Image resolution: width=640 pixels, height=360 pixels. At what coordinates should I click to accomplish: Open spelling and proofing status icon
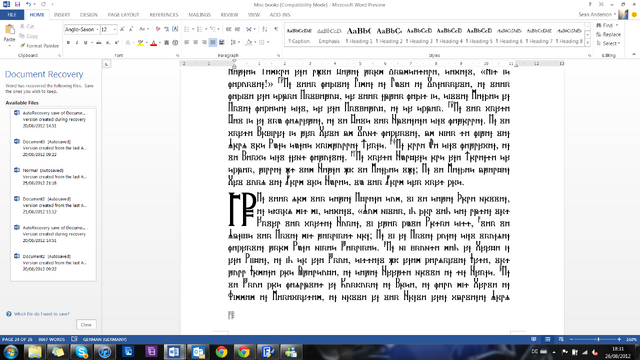[x=74, y=339]
